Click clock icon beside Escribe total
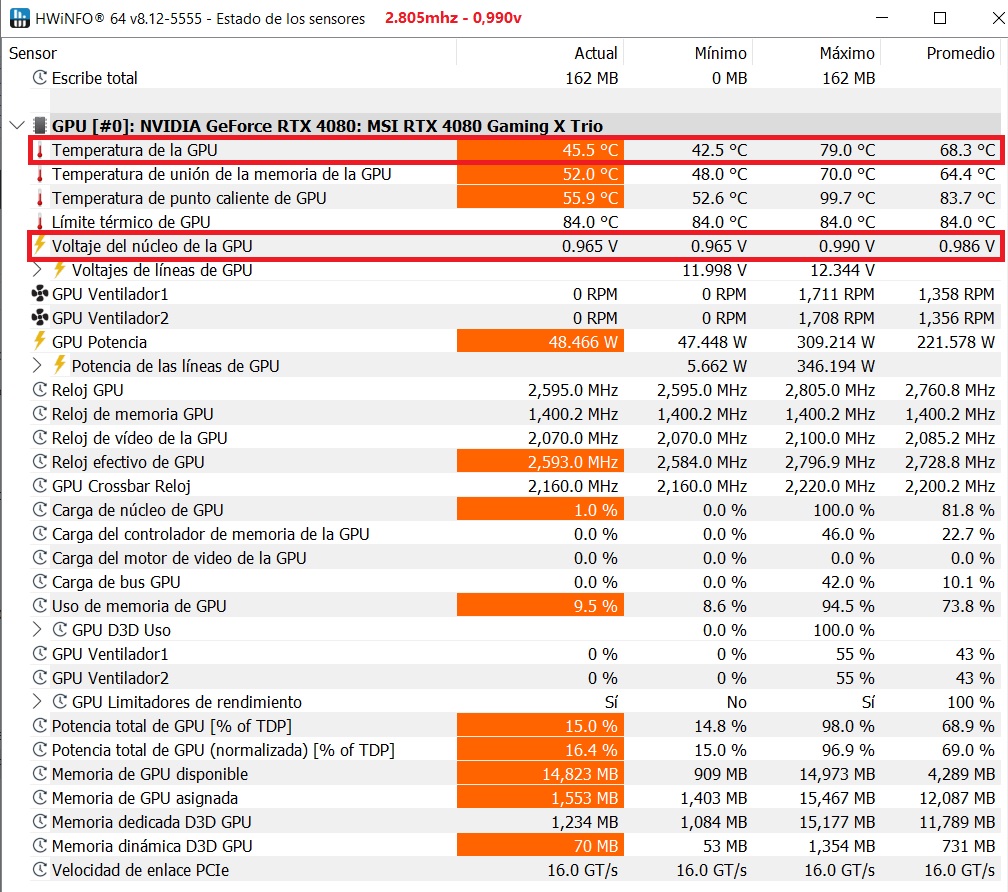Viewport: 1008px width, 892px height. pyautogui.click(x=40, y=78)
